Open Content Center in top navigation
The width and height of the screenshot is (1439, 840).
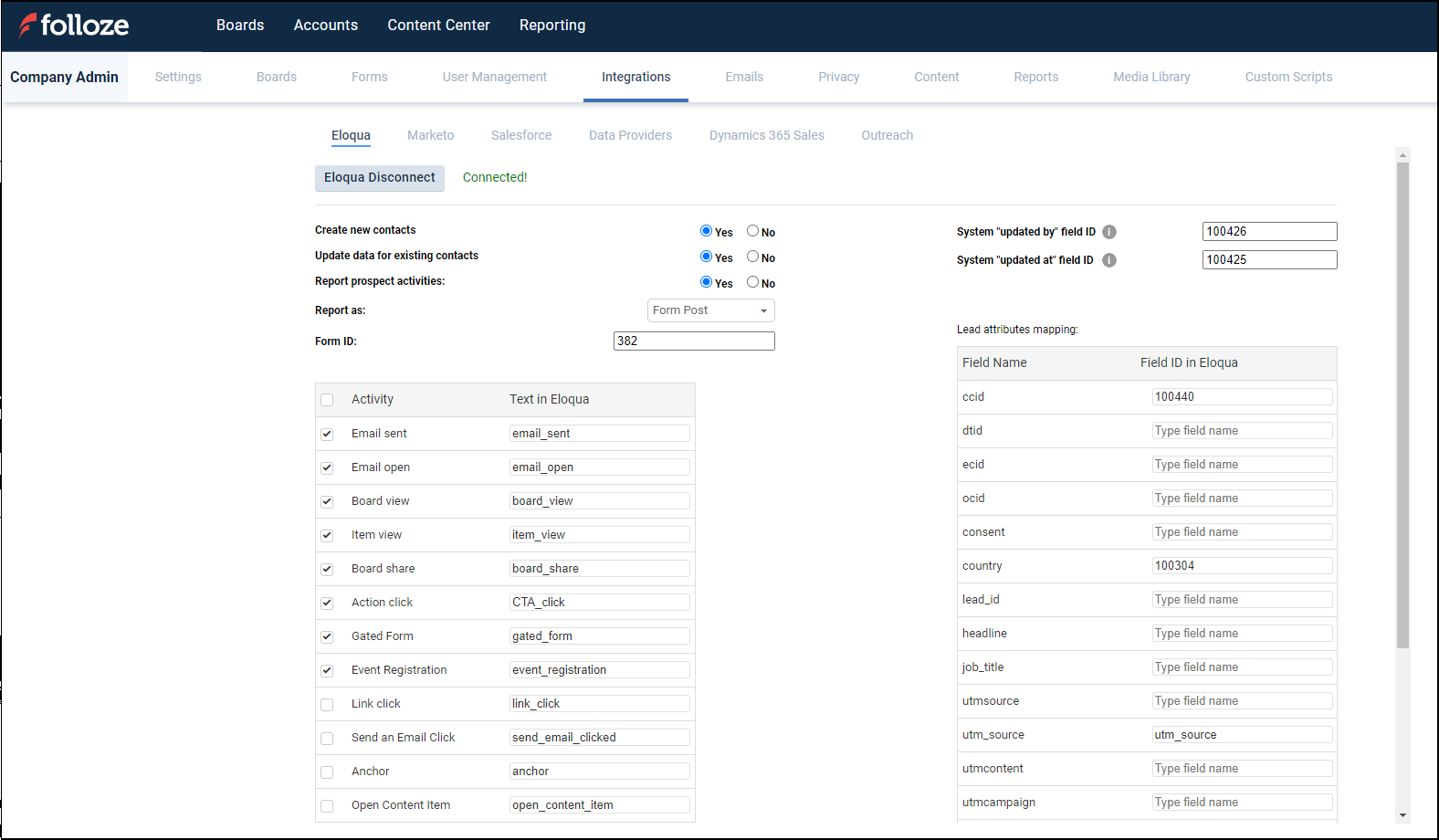[x=438, y=26]
